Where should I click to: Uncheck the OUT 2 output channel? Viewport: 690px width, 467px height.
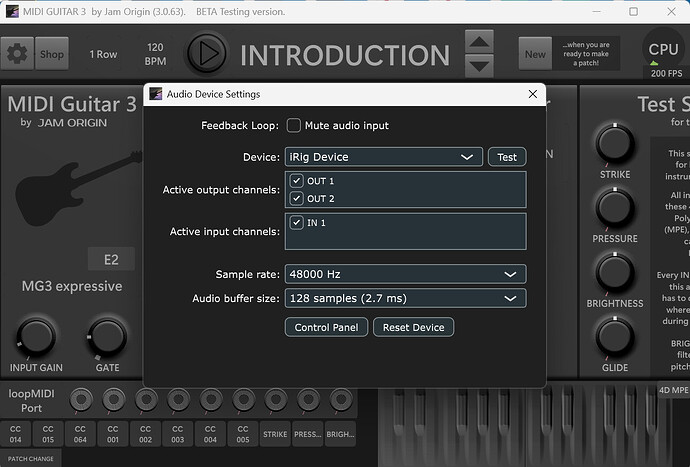pyautogui.click(x=296, y=198)
